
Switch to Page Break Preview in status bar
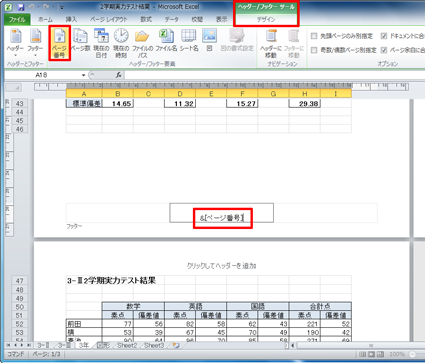(380, 354)
